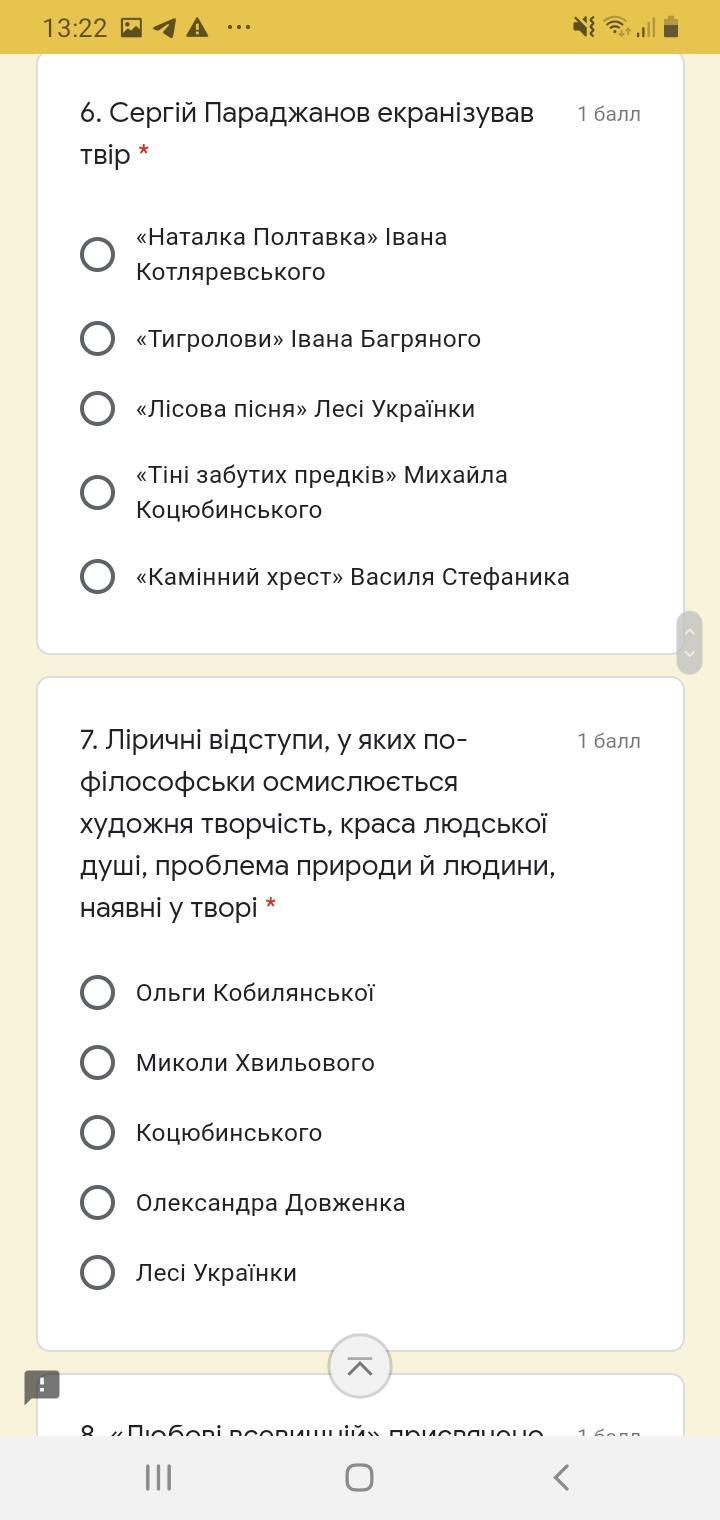
Task: Select Ольги Кобилянської radio option
Action: point(98,993)
